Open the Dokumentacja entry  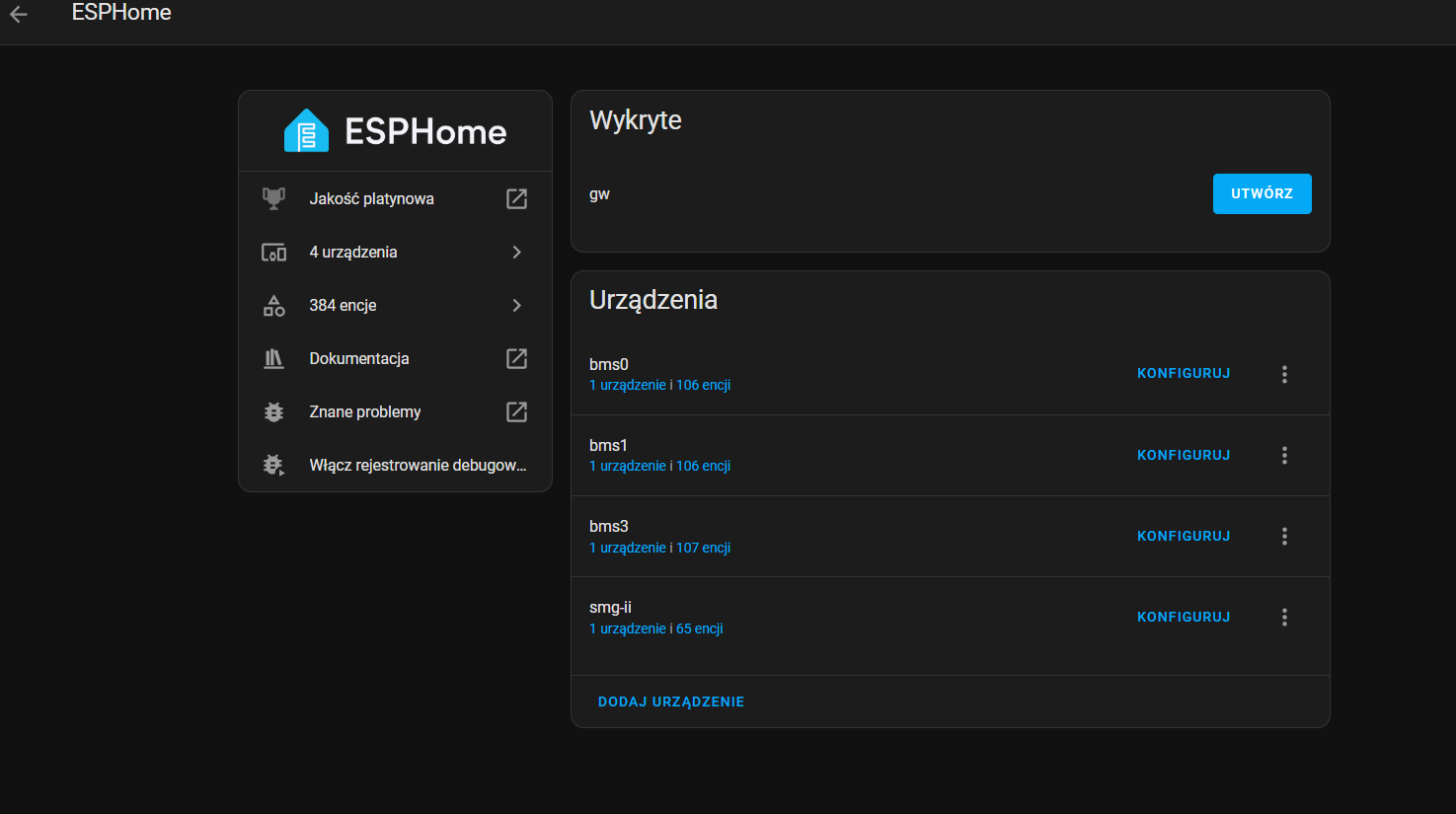[395, 358]
